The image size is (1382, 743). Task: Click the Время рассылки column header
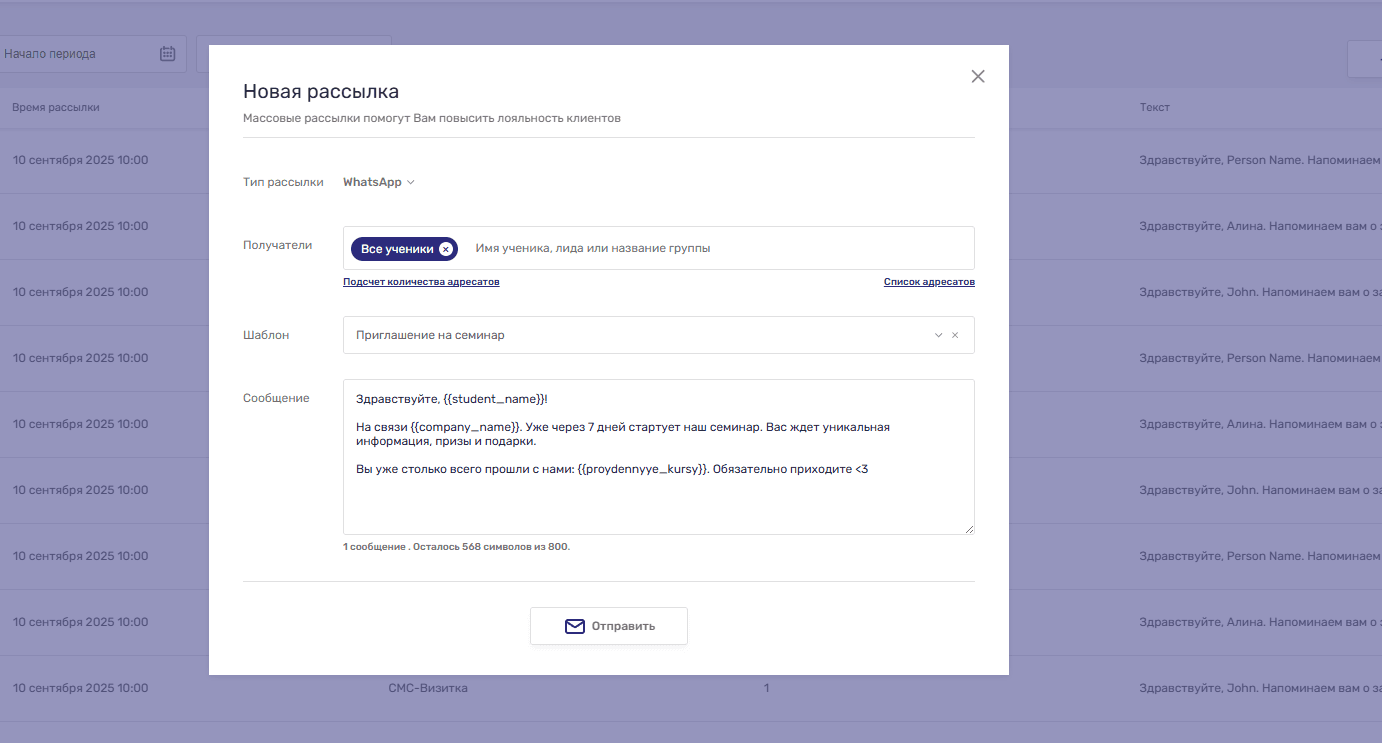56,107
